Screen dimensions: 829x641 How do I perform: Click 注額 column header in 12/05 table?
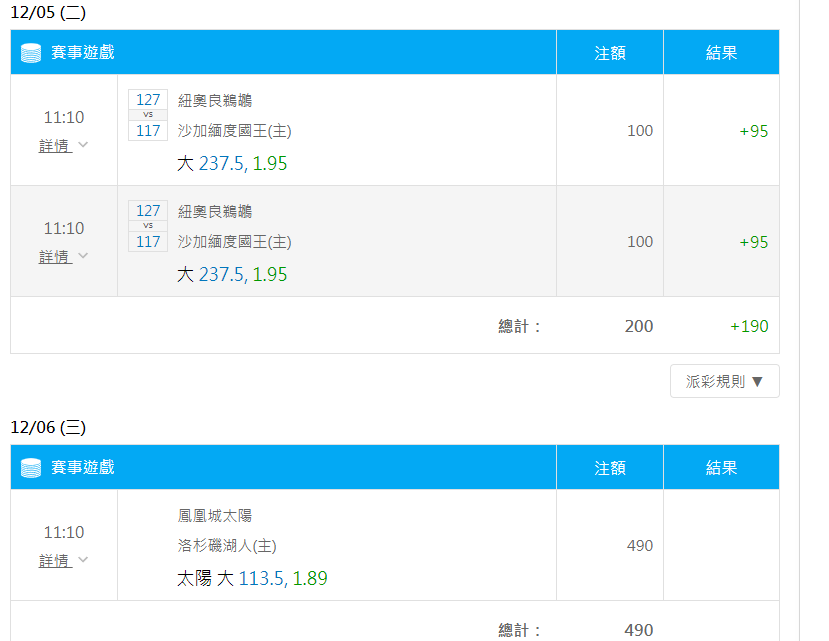[x=610, y=53]
